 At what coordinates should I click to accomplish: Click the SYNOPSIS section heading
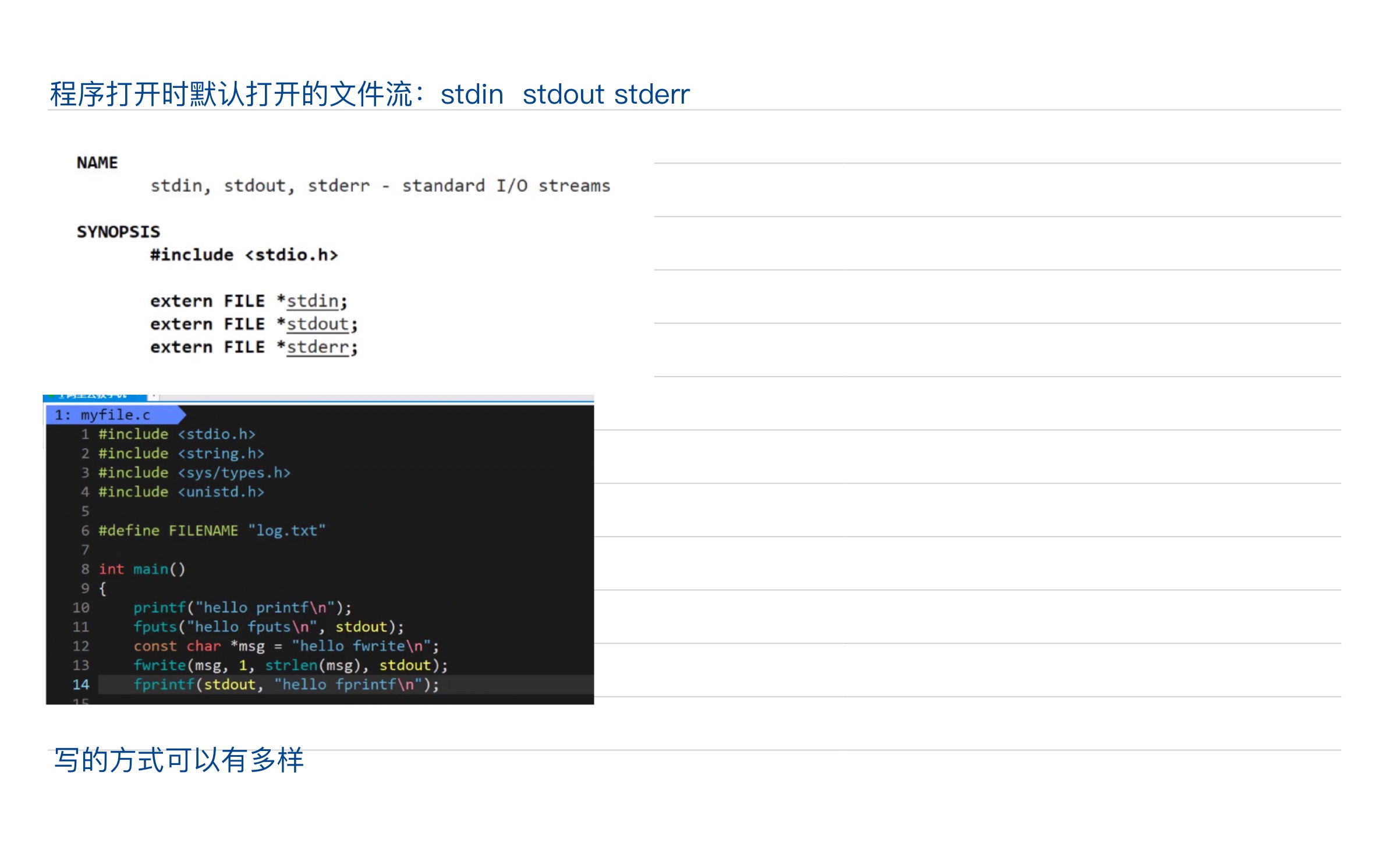118,232
